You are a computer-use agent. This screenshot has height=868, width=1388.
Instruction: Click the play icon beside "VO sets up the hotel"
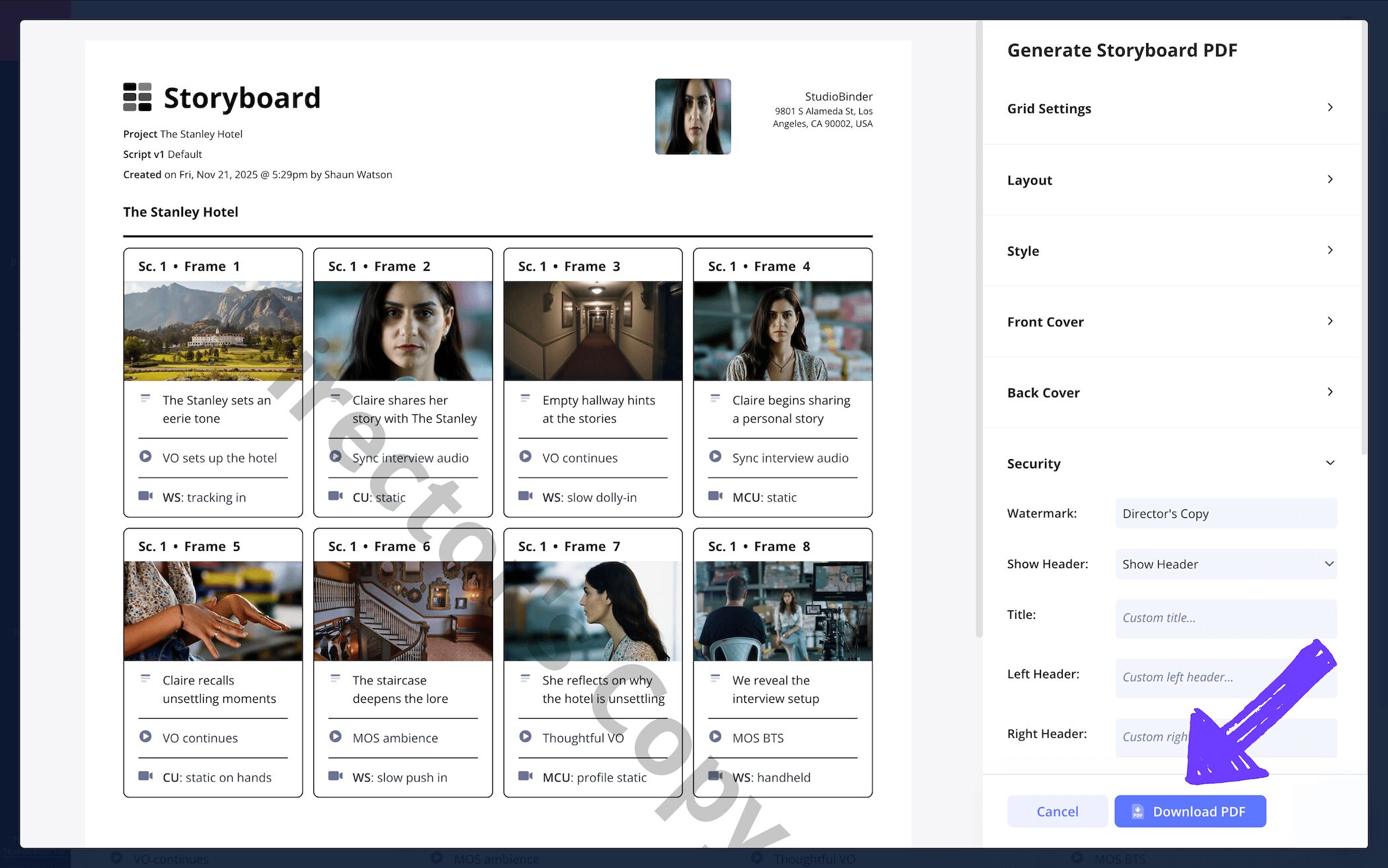pos(145,457)
